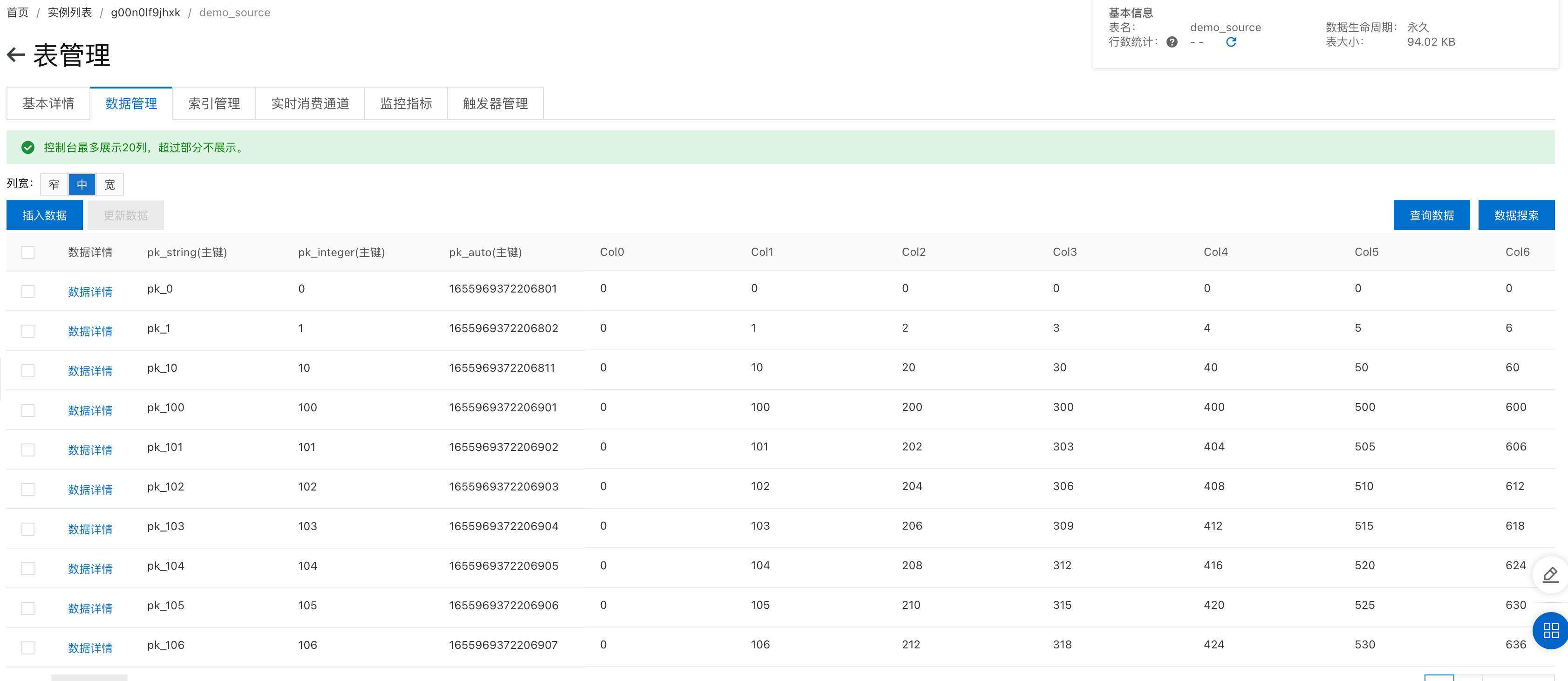Image resolution: width=1568 pixels, height=681 pixels.
Task: Click the floating edit pencil icon
Action: pyautogui.click(x=1550, y=574)
